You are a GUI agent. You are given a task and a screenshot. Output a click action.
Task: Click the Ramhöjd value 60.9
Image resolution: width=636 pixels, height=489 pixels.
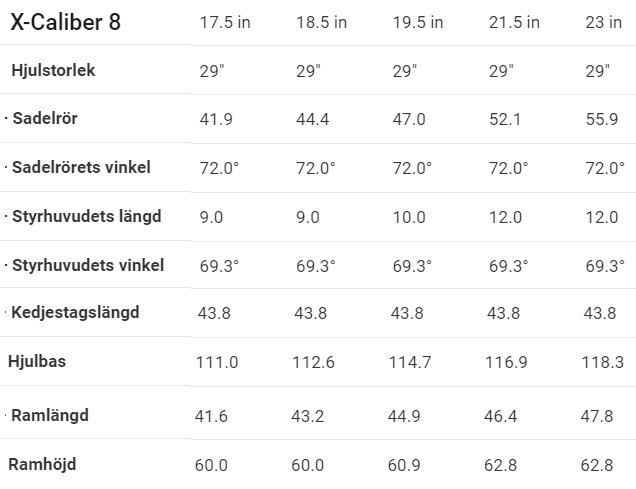coord(408,465)
